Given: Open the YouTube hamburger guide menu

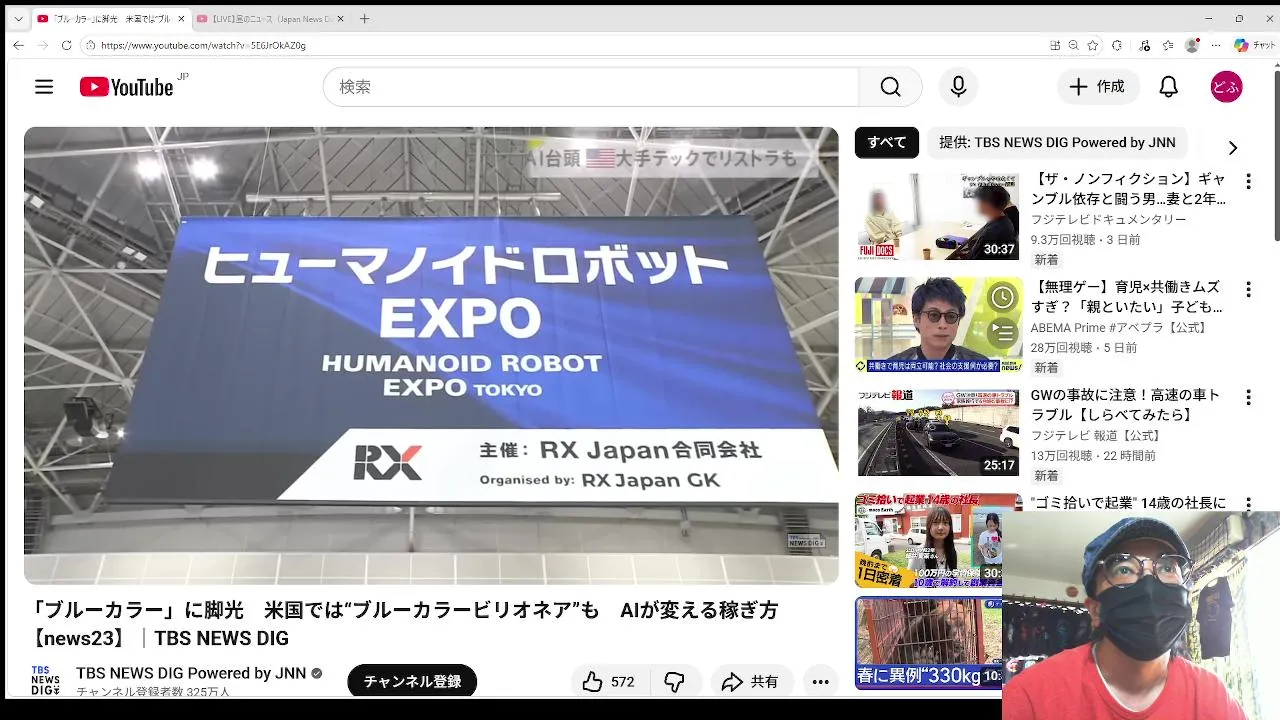Looking at the screenshot, I should coord(44,87).
